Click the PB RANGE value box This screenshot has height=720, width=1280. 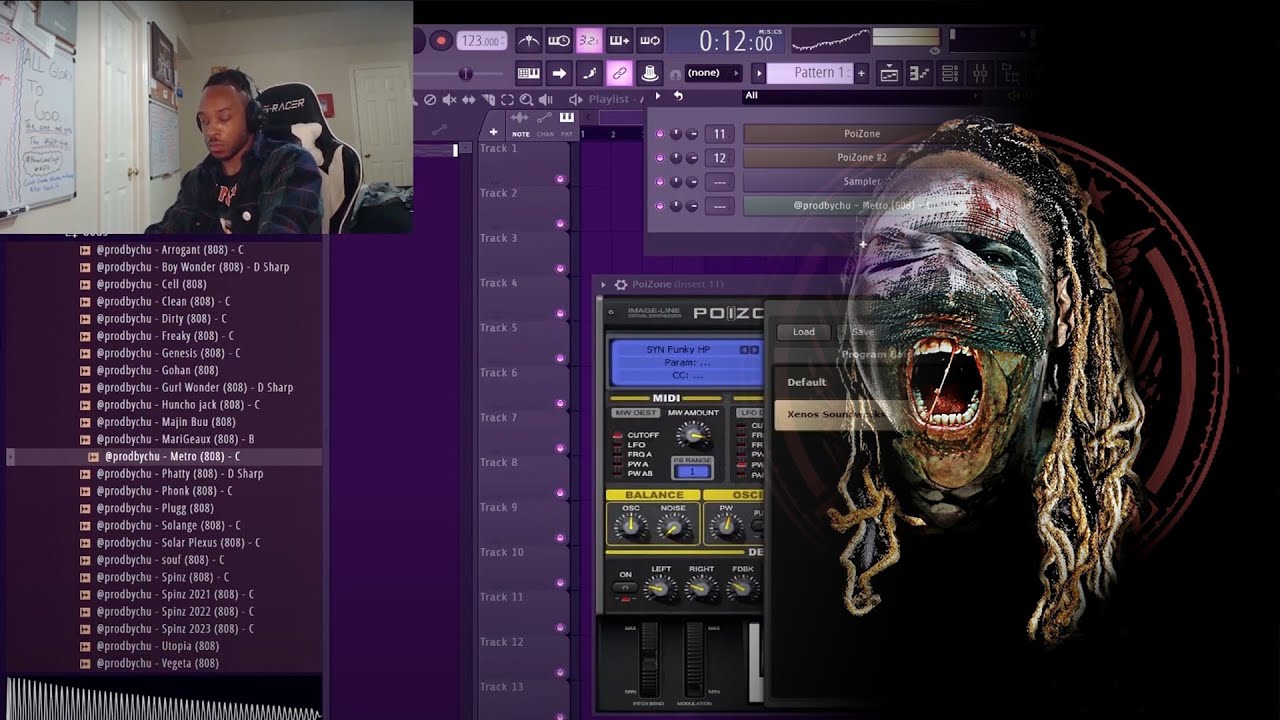point(692,471)
